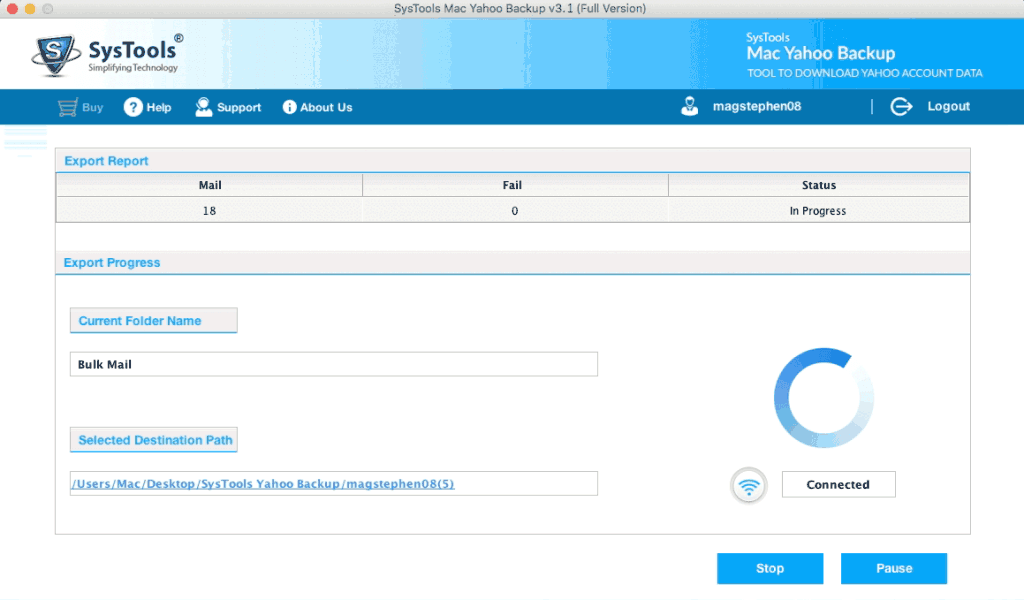Click the user profile icon beside magstephen08
Image resolution: width=1024 pixels, height=600 pixels.
point(690,106)
